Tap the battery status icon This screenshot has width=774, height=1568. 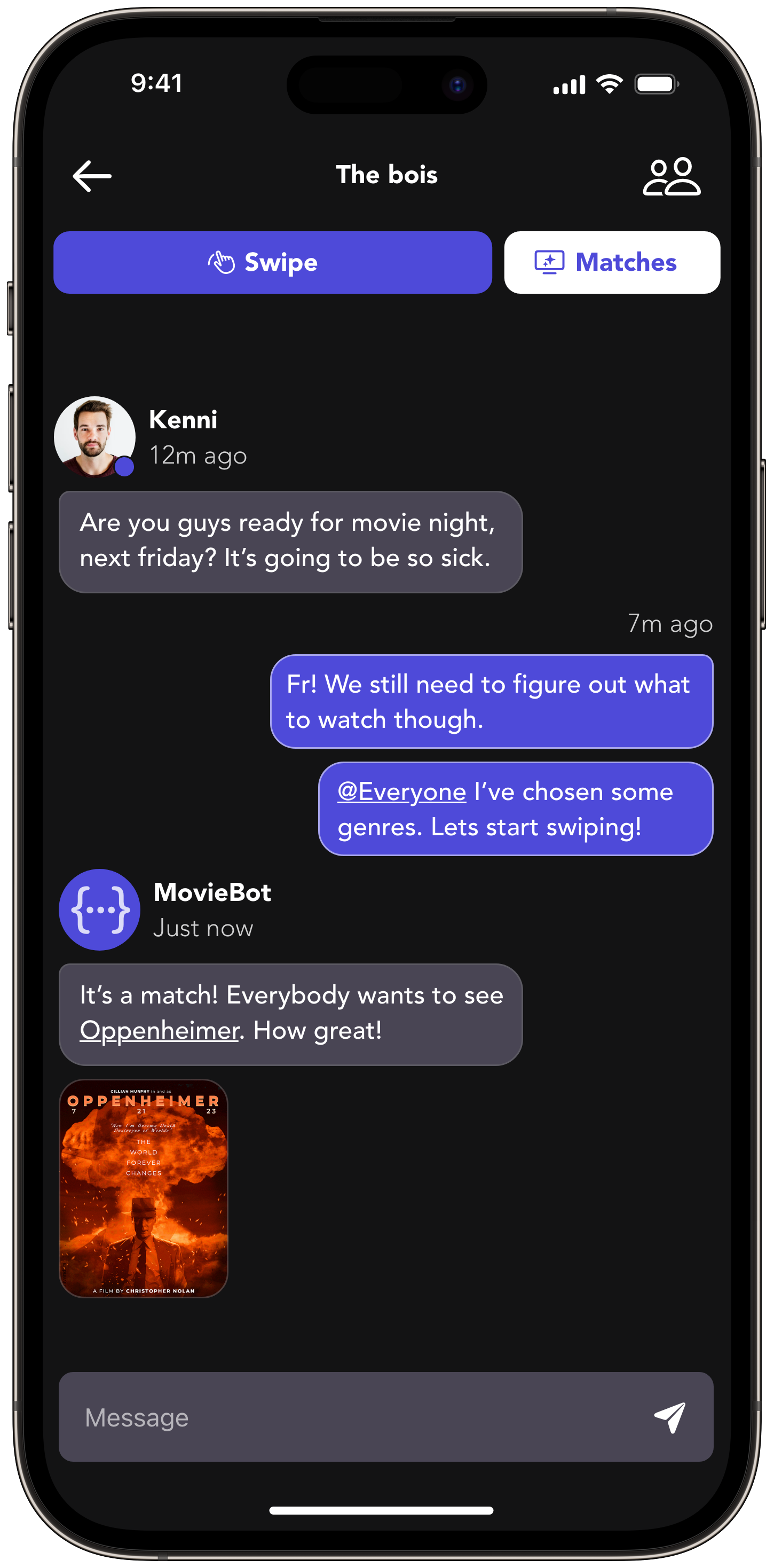pos(656,84)
